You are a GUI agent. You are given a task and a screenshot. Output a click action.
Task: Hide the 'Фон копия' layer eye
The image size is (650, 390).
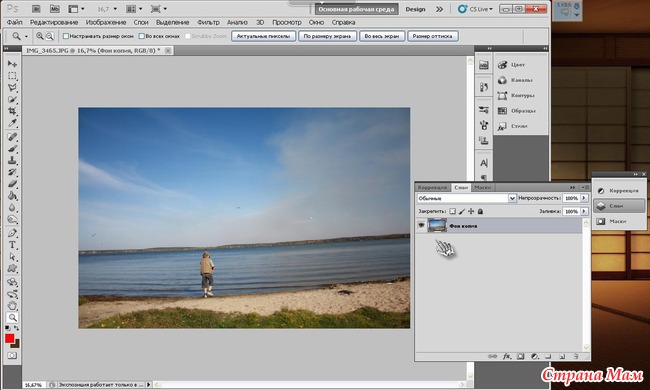[x=421, y=225]
